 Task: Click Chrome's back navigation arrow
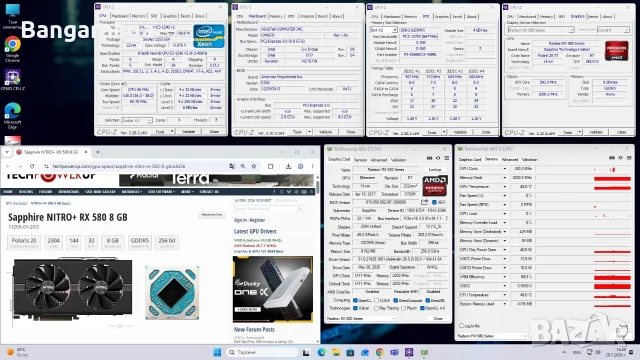(8, 166)
